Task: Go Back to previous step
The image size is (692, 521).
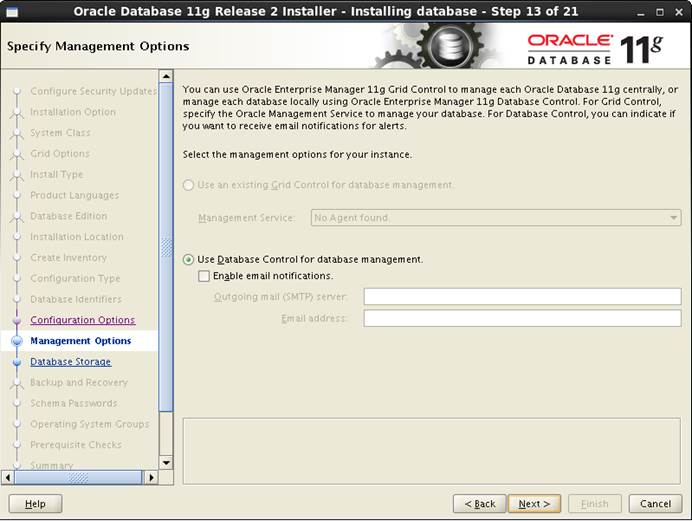Action: (480, 504)
